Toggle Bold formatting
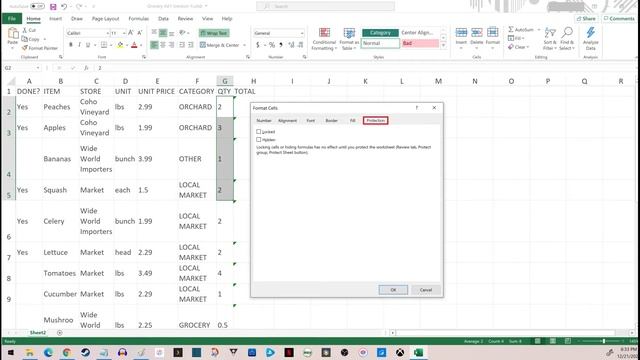Screen dimensions: 640x360 (x=71, y=45)
